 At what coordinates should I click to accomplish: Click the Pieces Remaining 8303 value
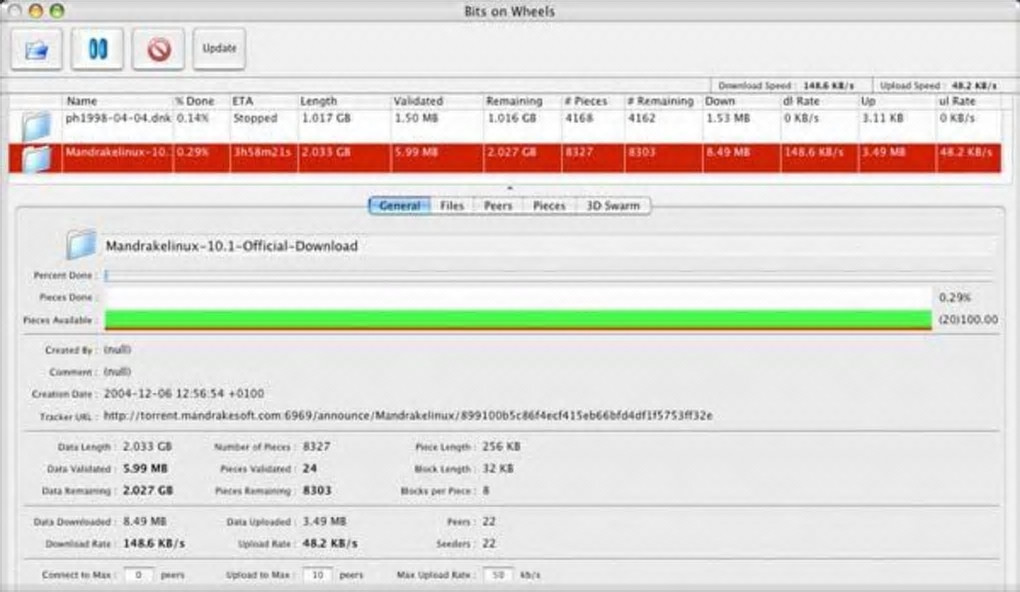(x=317, y=491)
